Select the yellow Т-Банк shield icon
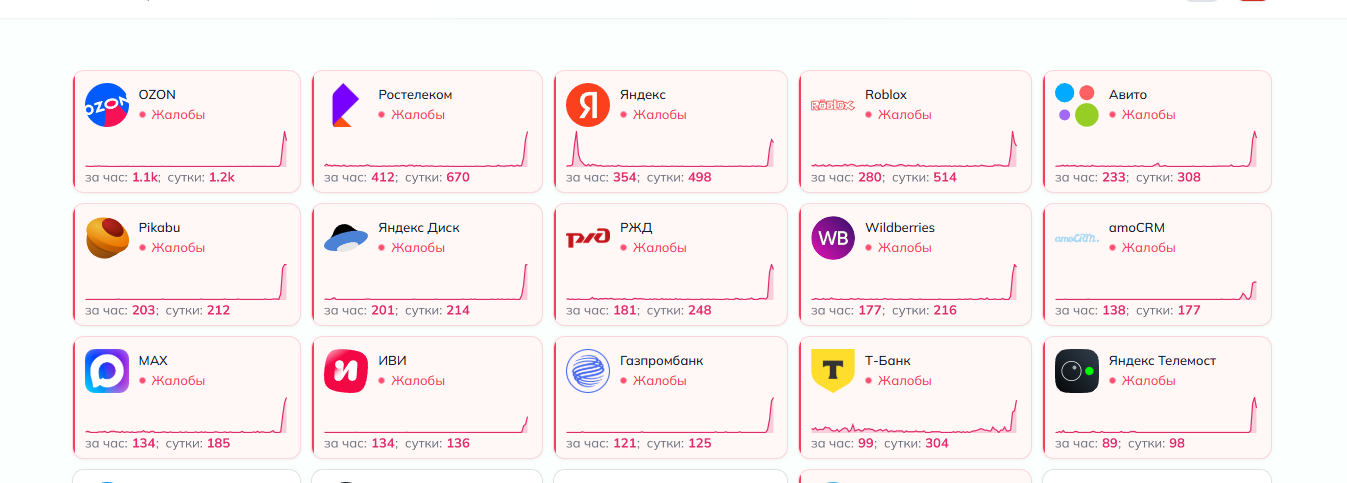 (833, 371)
